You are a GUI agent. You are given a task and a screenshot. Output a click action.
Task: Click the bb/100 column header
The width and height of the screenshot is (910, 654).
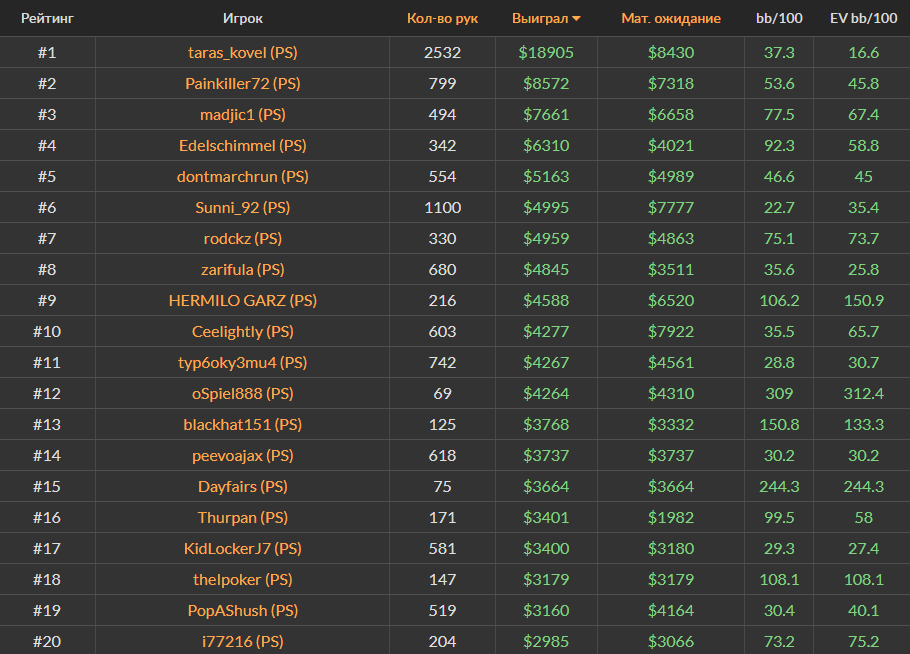point(778,18)
